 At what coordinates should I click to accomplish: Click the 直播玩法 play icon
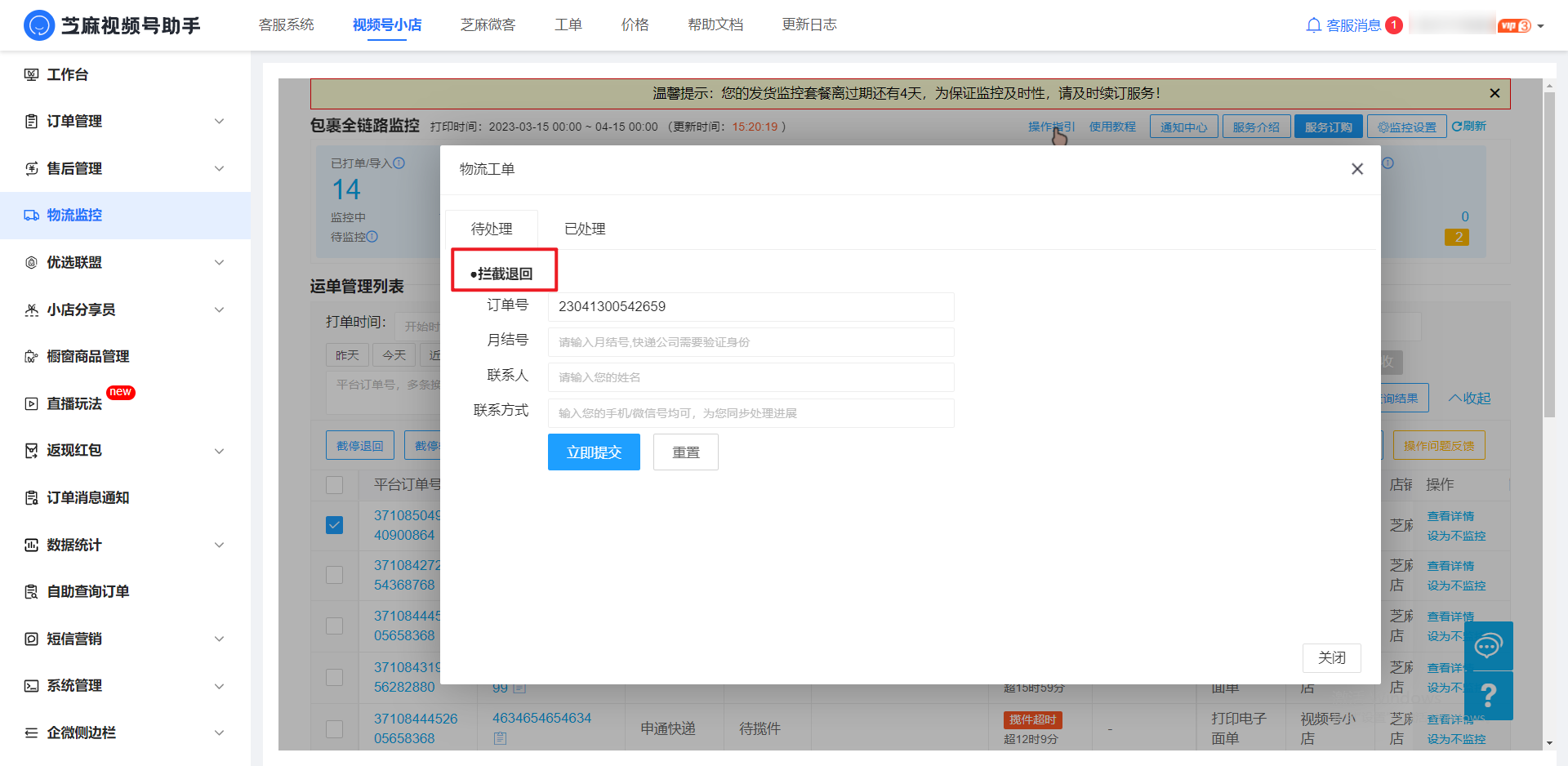coord(31,403)
